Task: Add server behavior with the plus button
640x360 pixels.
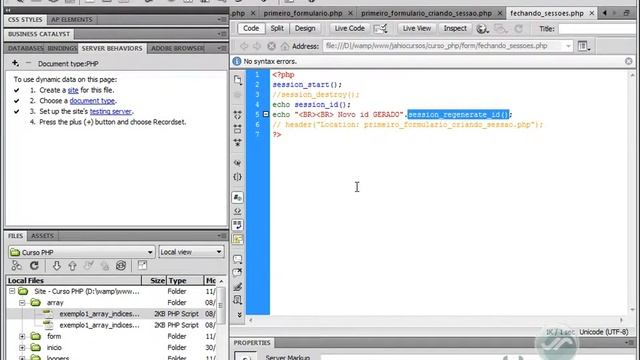Action: point(15,63)
